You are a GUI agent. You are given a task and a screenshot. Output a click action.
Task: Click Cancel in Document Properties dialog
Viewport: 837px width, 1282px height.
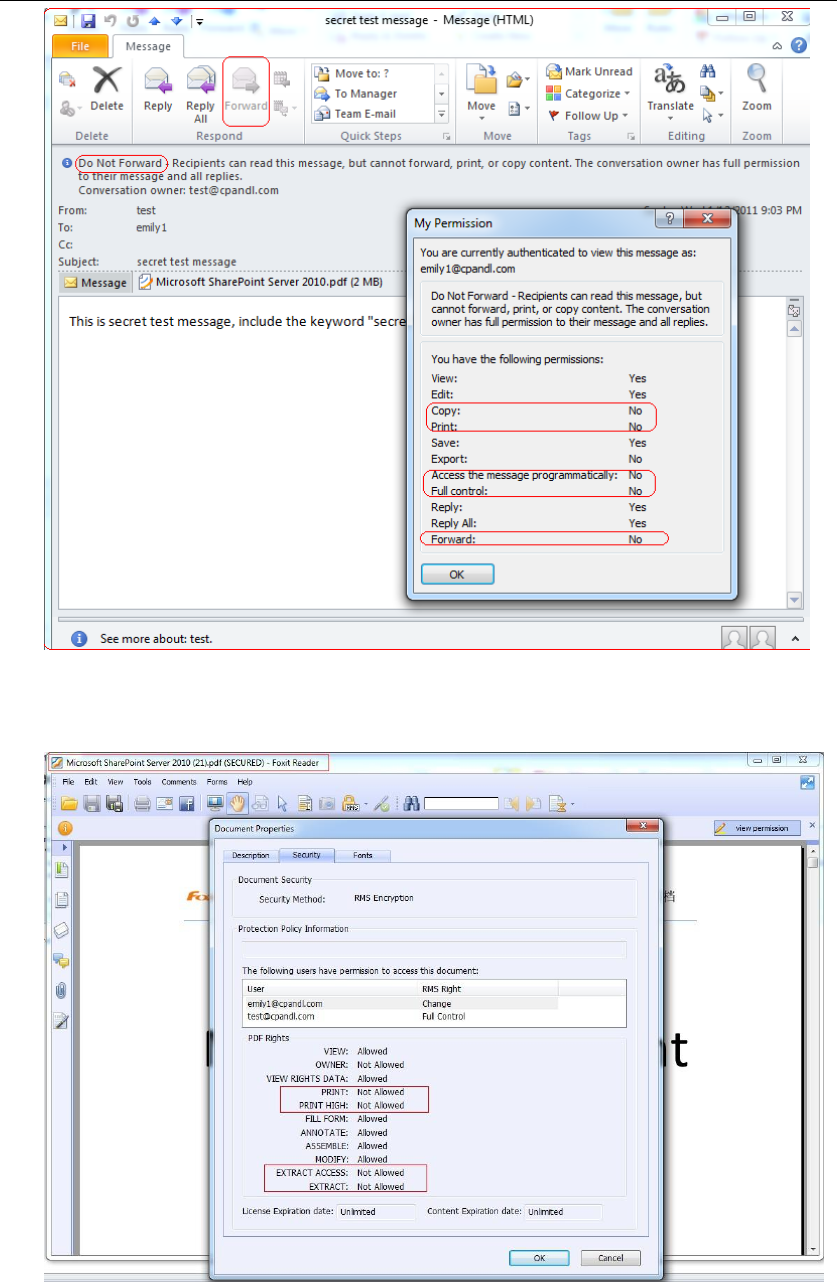point(609,1257)
